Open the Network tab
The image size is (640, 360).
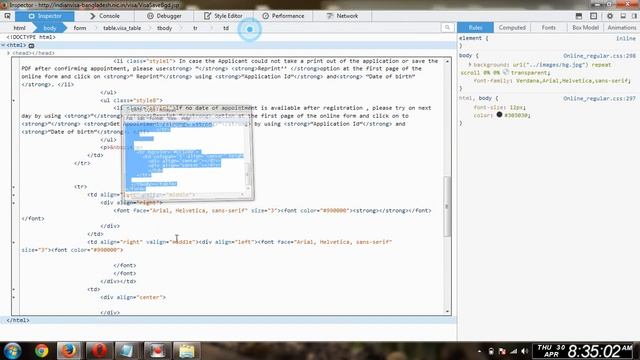pyautogui.click(x=342, y=16)
